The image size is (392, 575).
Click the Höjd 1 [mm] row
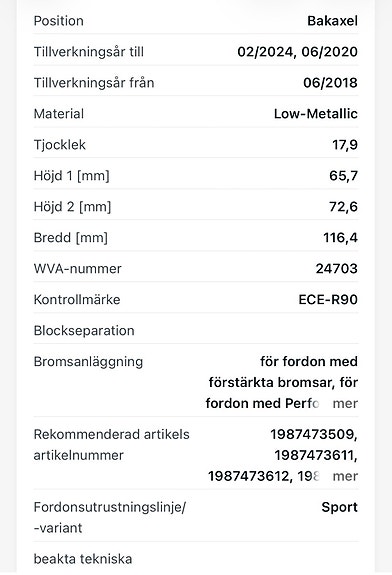[196, 176]
